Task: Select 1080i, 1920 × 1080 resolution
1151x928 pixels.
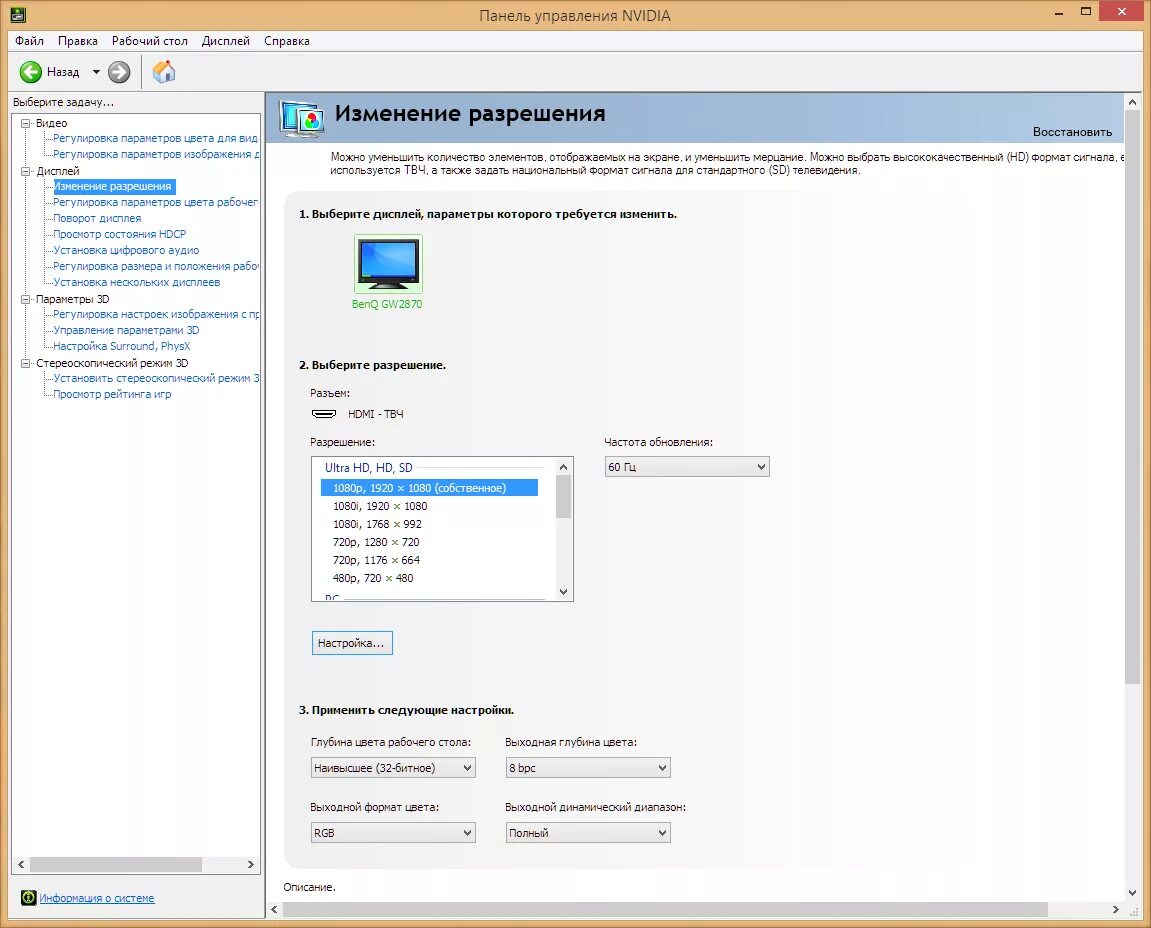Action: click(x=380, y=507)
